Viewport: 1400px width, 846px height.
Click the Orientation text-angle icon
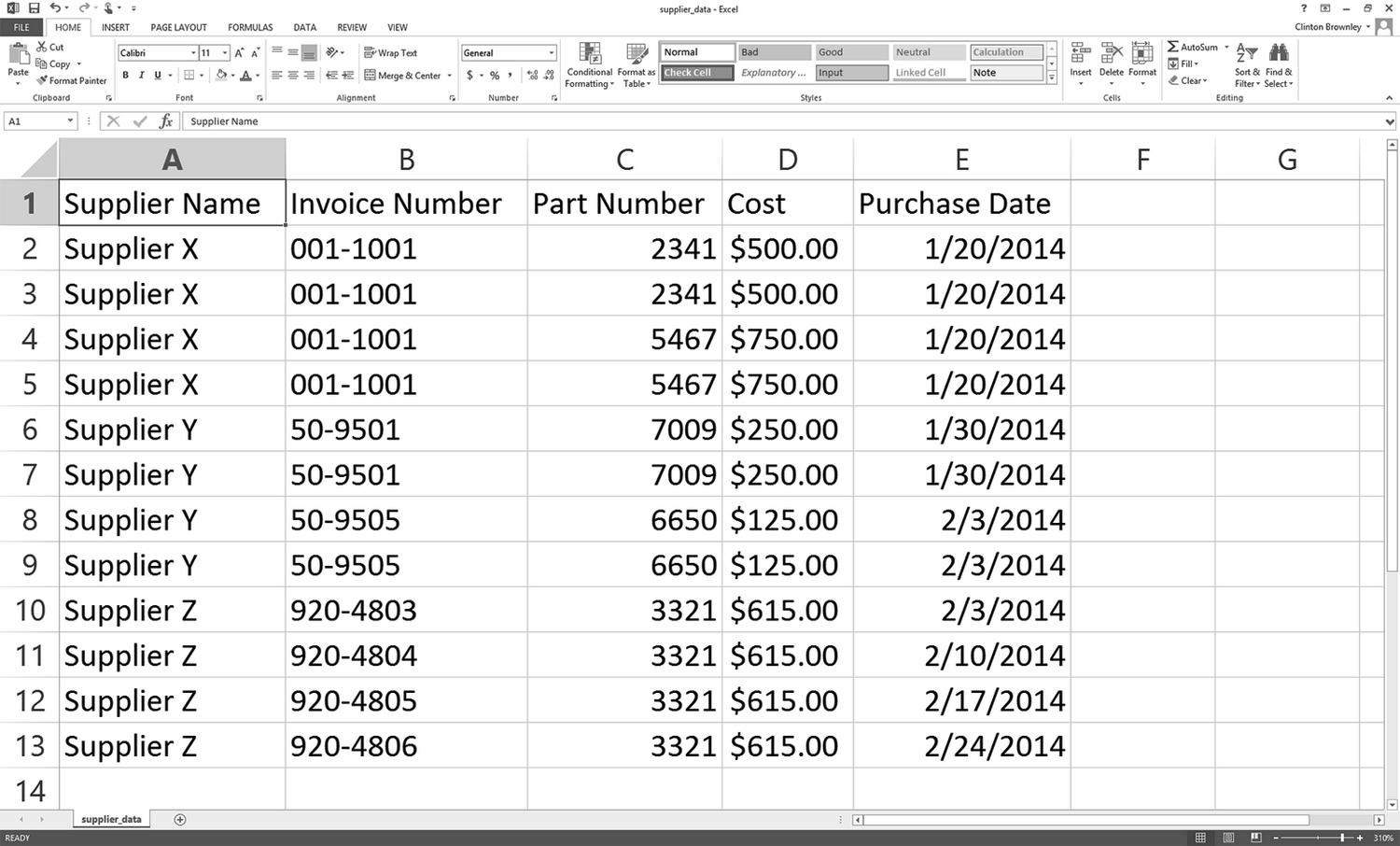coord(332,52)
